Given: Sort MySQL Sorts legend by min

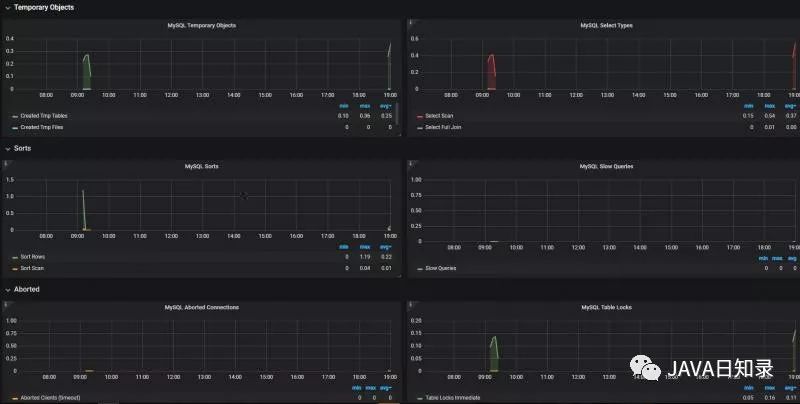Looking at the screenshot, I should pos(344,247).
